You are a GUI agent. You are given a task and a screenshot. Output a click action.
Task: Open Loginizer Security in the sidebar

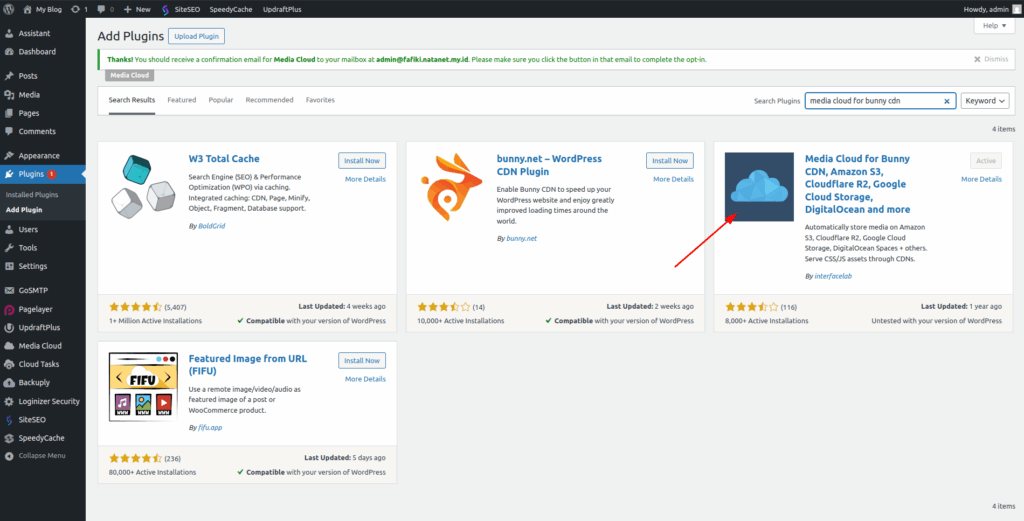pyautogui.click(x=49, y=401)
